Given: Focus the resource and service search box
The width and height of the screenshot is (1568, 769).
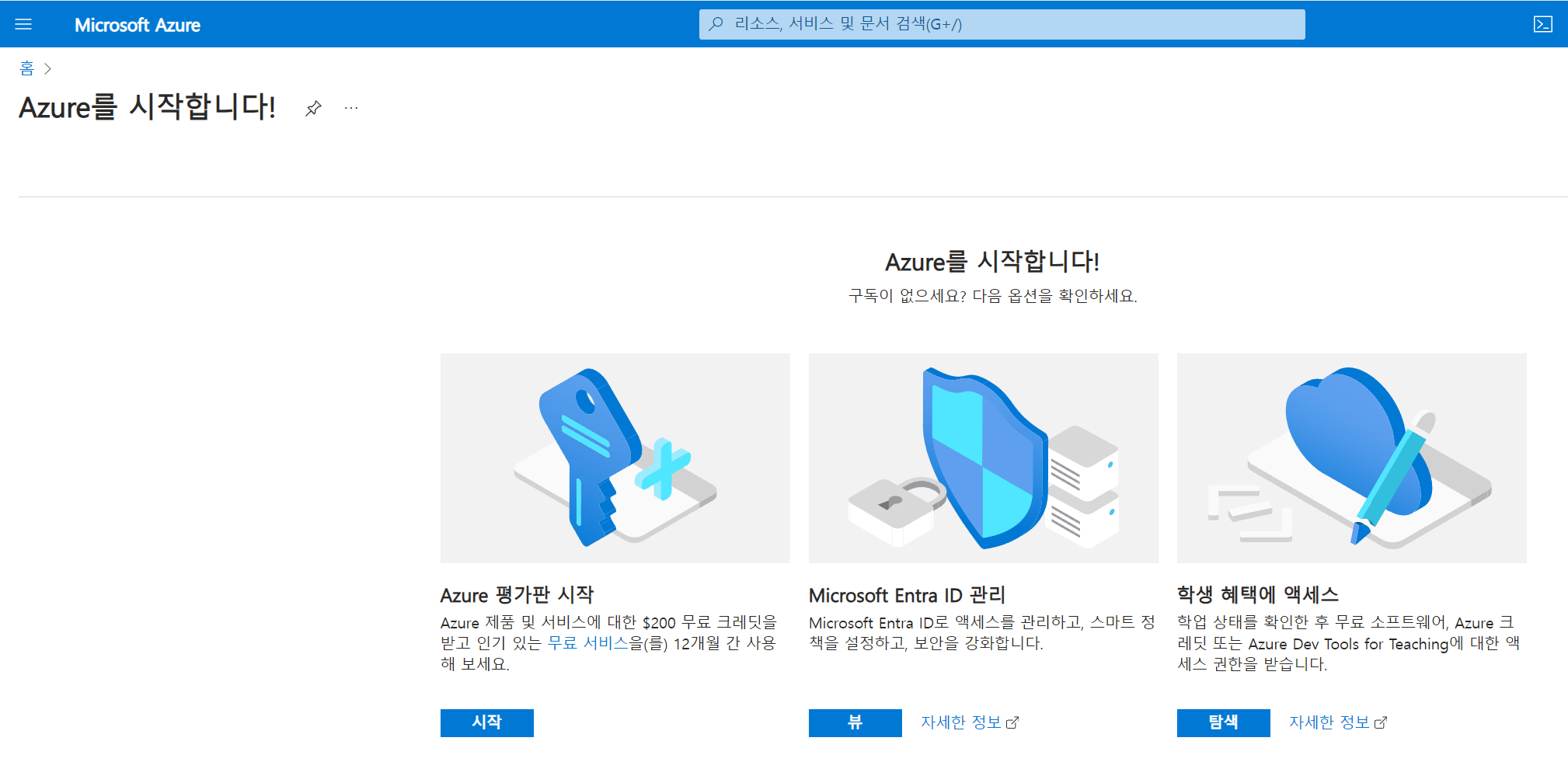Looking at the screenshot, I should pos(1002,24).
